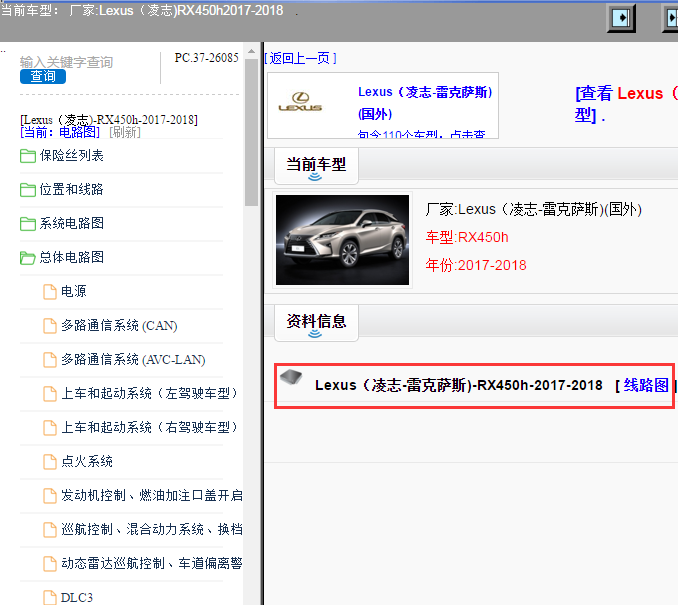Image resolution: width=678 pixels, height=605 pixels.
Task: Click page icon beside 上车和起动系统（左驾驶车型）
Action: [50, 394]
